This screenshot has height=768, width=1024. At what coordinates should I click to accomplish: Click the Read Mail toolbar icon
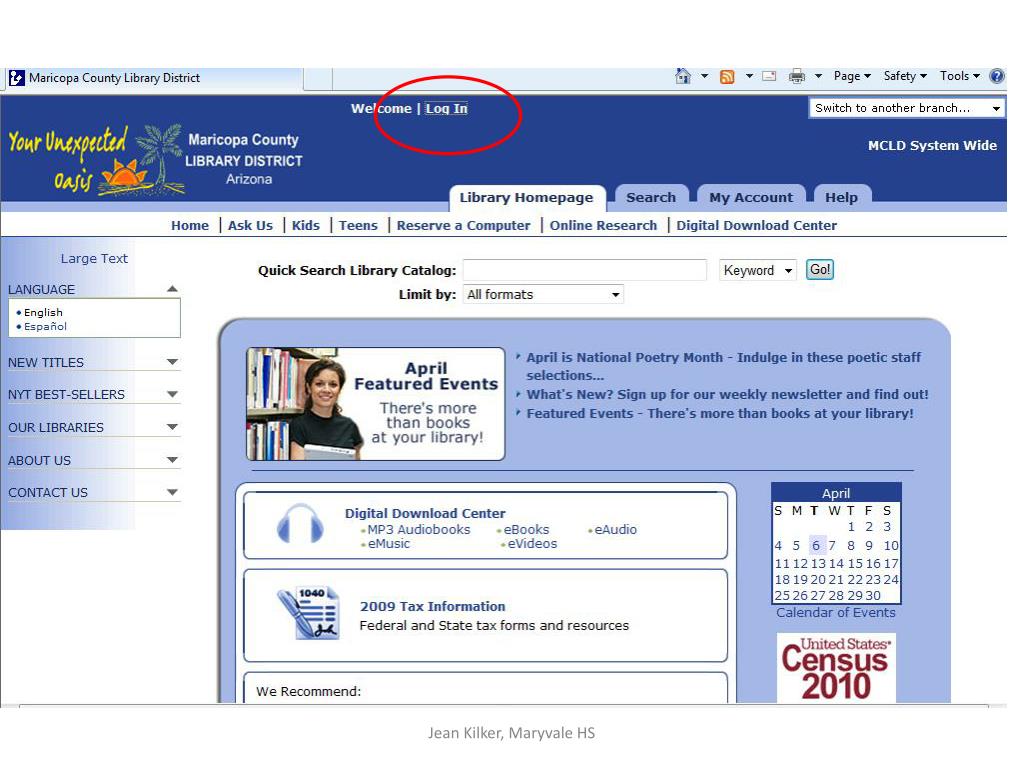tap(769, 76)
